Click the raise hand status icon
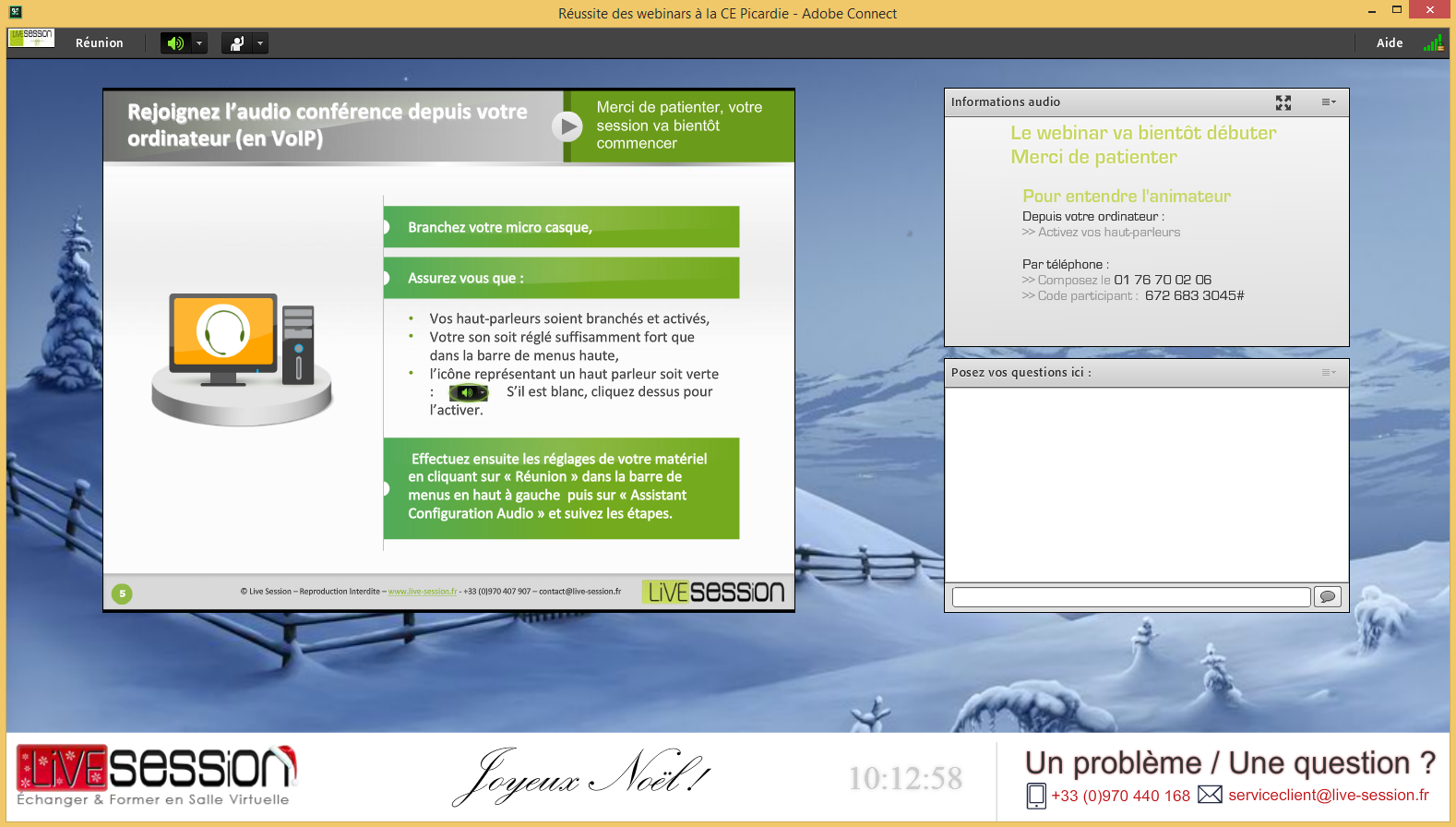 tap(237, 43)
